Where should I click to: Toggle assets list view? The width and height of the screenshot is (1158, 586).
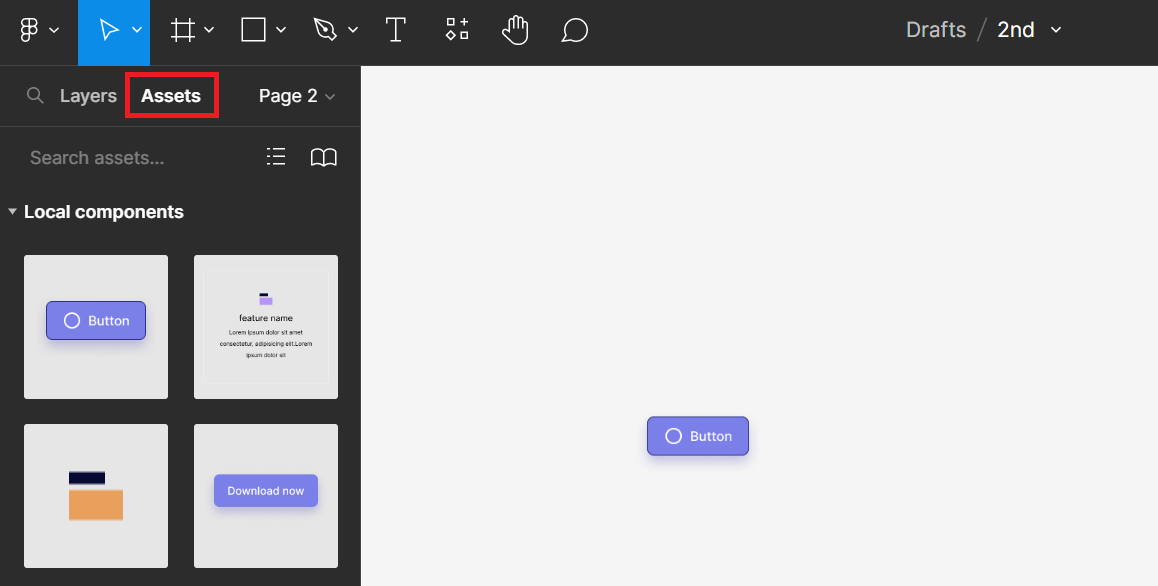pyautogui.click(x=276, y=157)
